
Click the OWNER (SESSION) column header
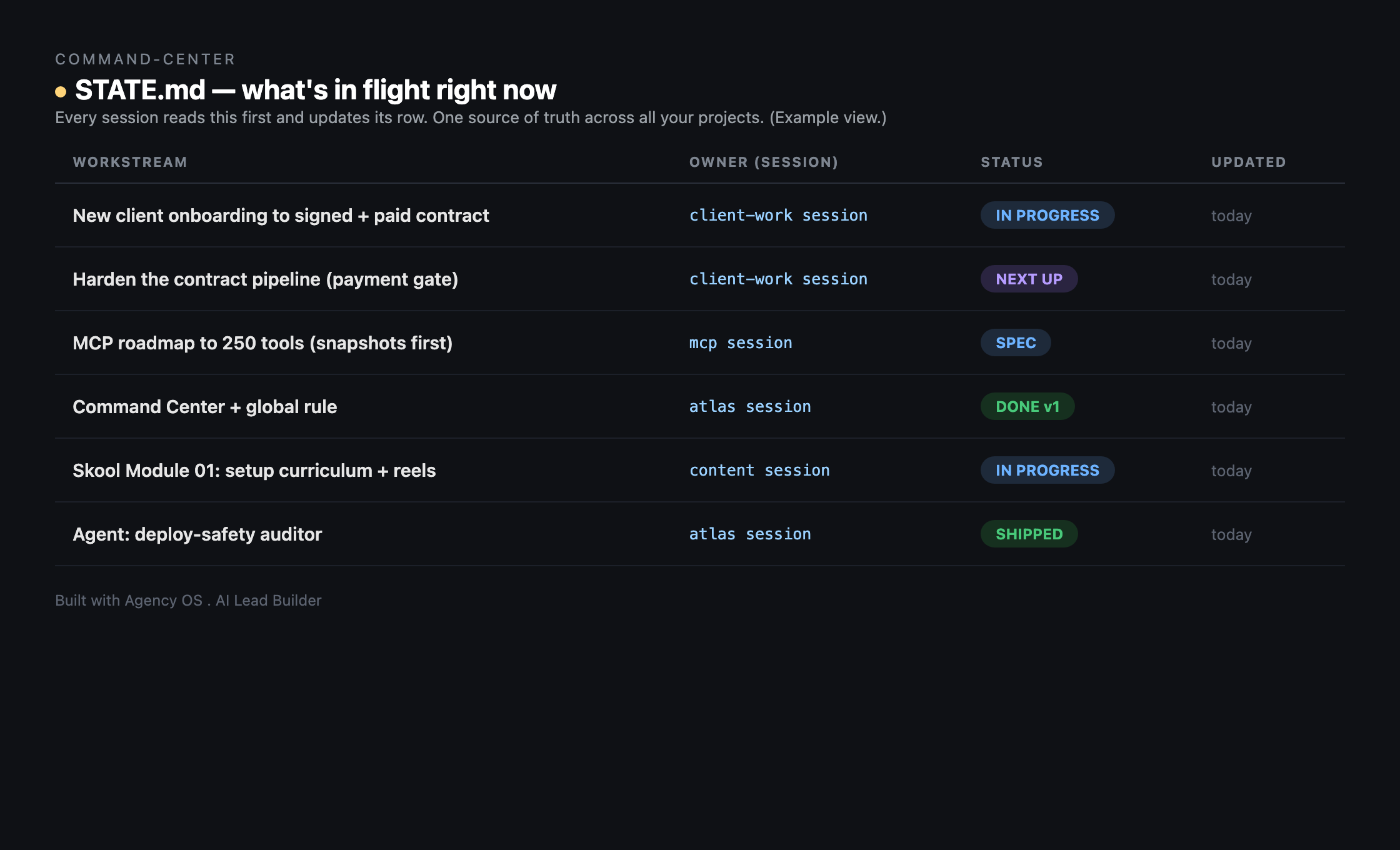764,162
